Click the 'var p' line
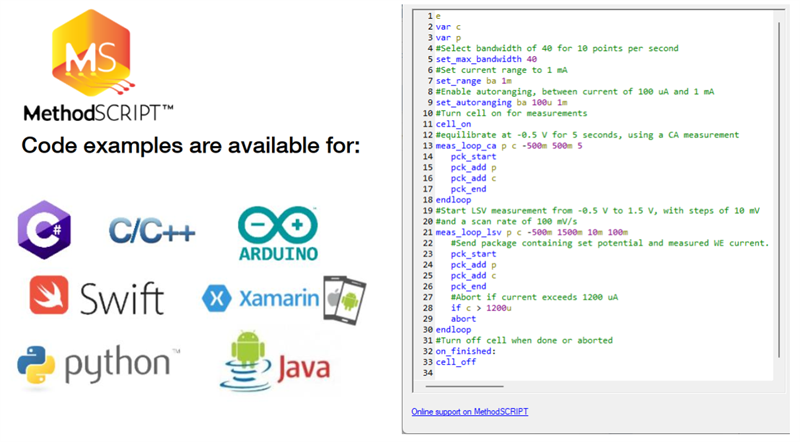 (x=448, y=37)
